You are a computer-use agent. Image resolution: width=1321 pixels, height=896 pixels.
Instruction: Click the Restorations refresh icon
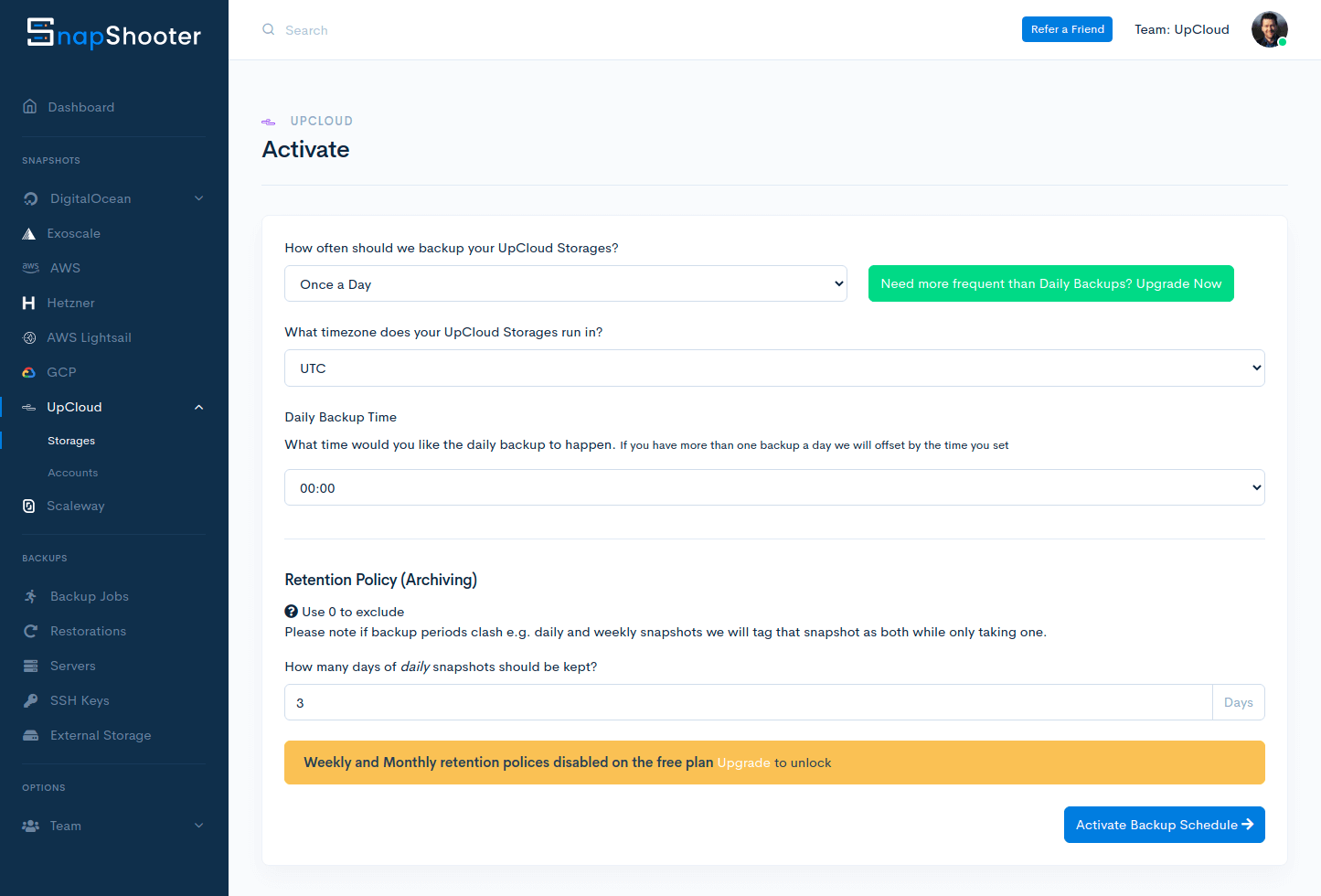click(x=30, y=631)
